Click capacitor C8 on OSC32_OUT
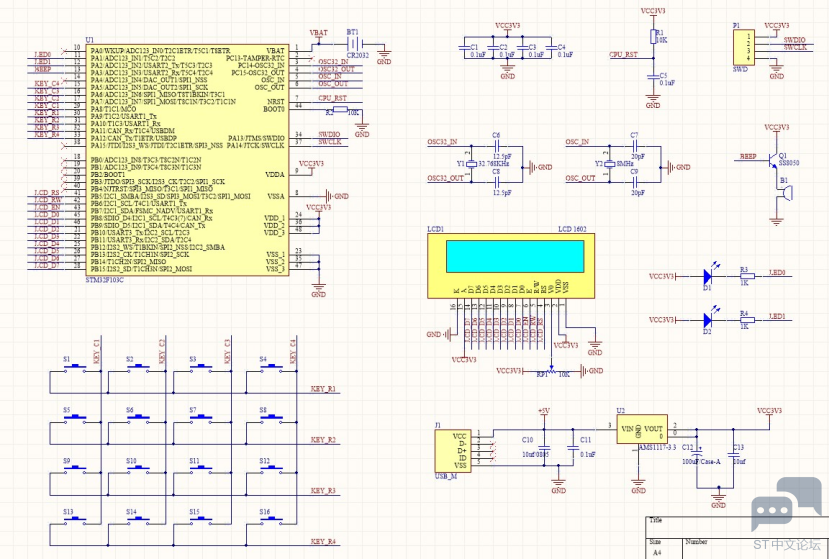This screenshot has height=560, width=830. pyautogui.click(x=496, y=182)
